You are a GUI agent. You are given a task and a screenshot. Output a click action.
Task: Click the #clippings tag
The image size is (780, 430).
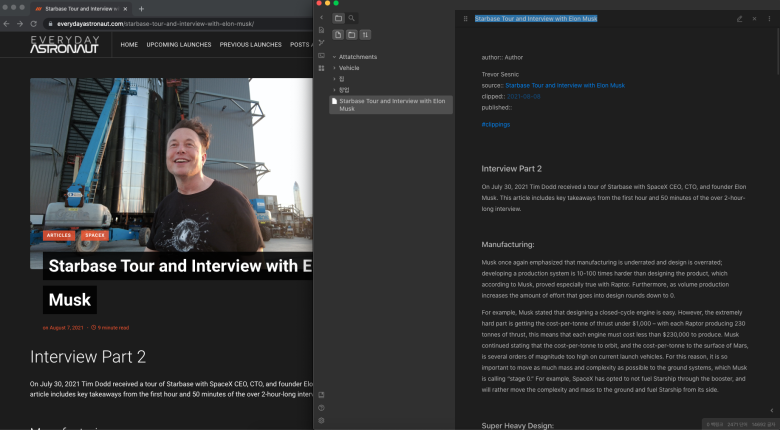tap(495, 124)
